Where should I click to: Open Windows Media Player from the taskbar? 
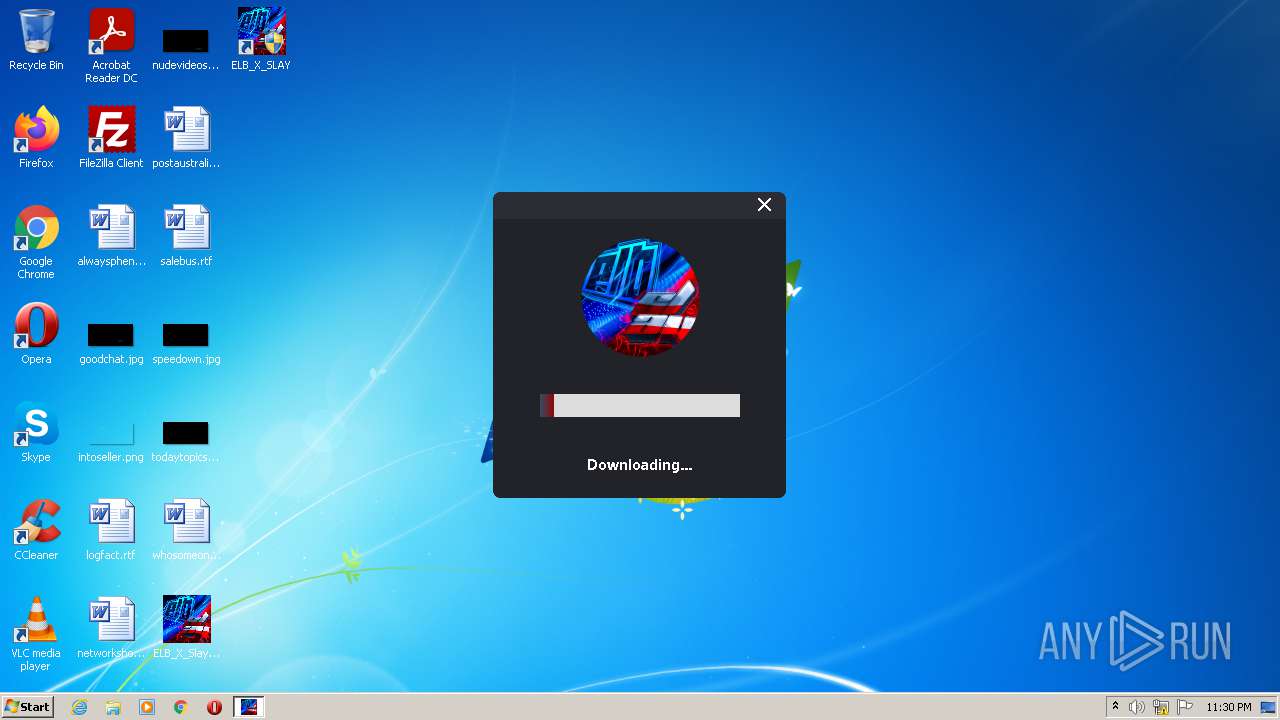point(147,707)
